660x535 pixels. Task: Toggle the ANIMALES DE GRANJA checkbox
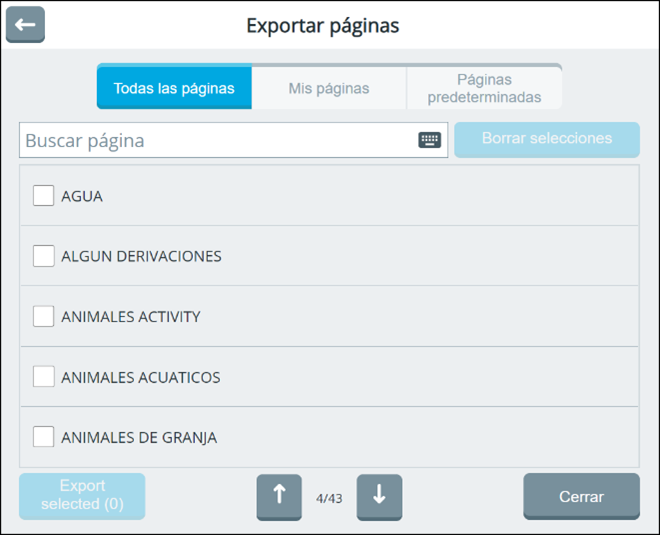pyautogui.click(x=44, y=437)
